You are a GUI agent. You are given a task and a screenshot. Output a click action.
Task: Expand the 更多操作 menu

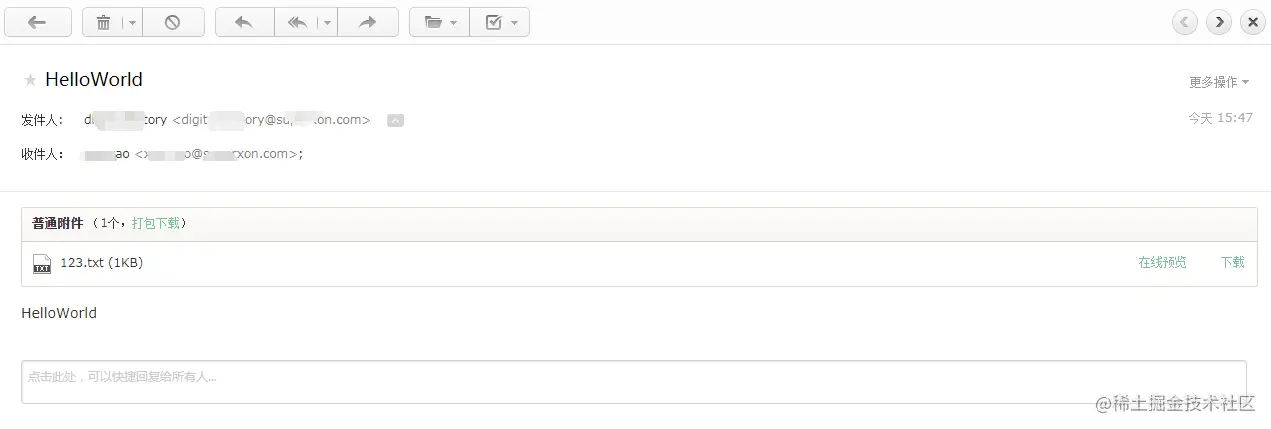tap(1219, 82)
